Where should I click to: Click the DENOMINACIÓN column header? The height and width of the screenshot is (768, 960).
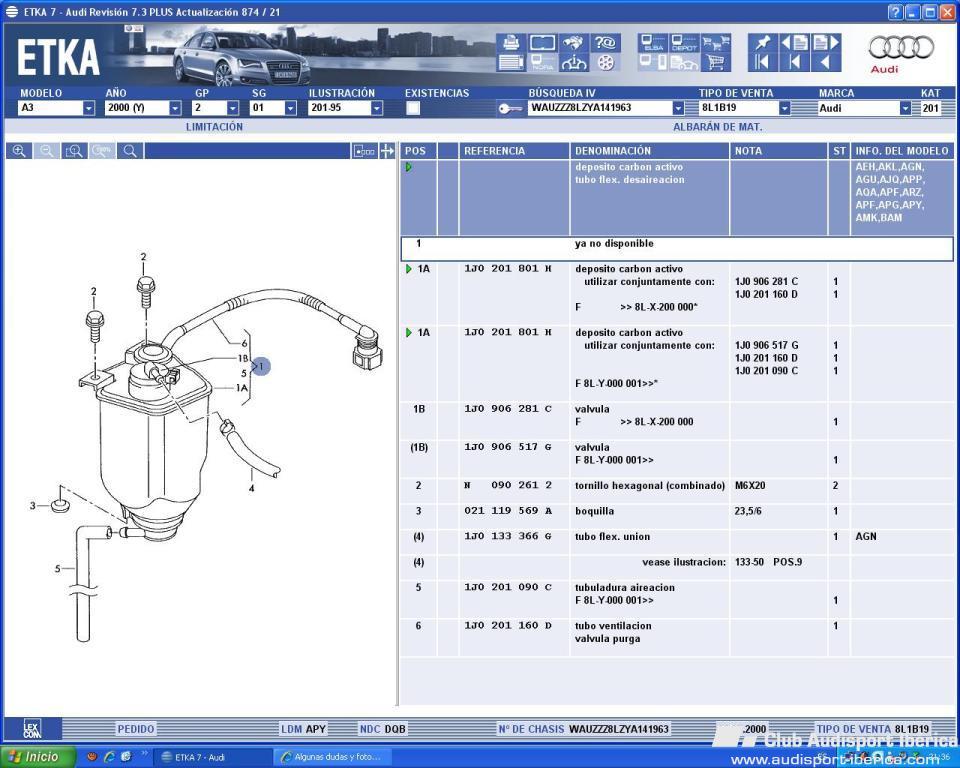click(649, 151)
